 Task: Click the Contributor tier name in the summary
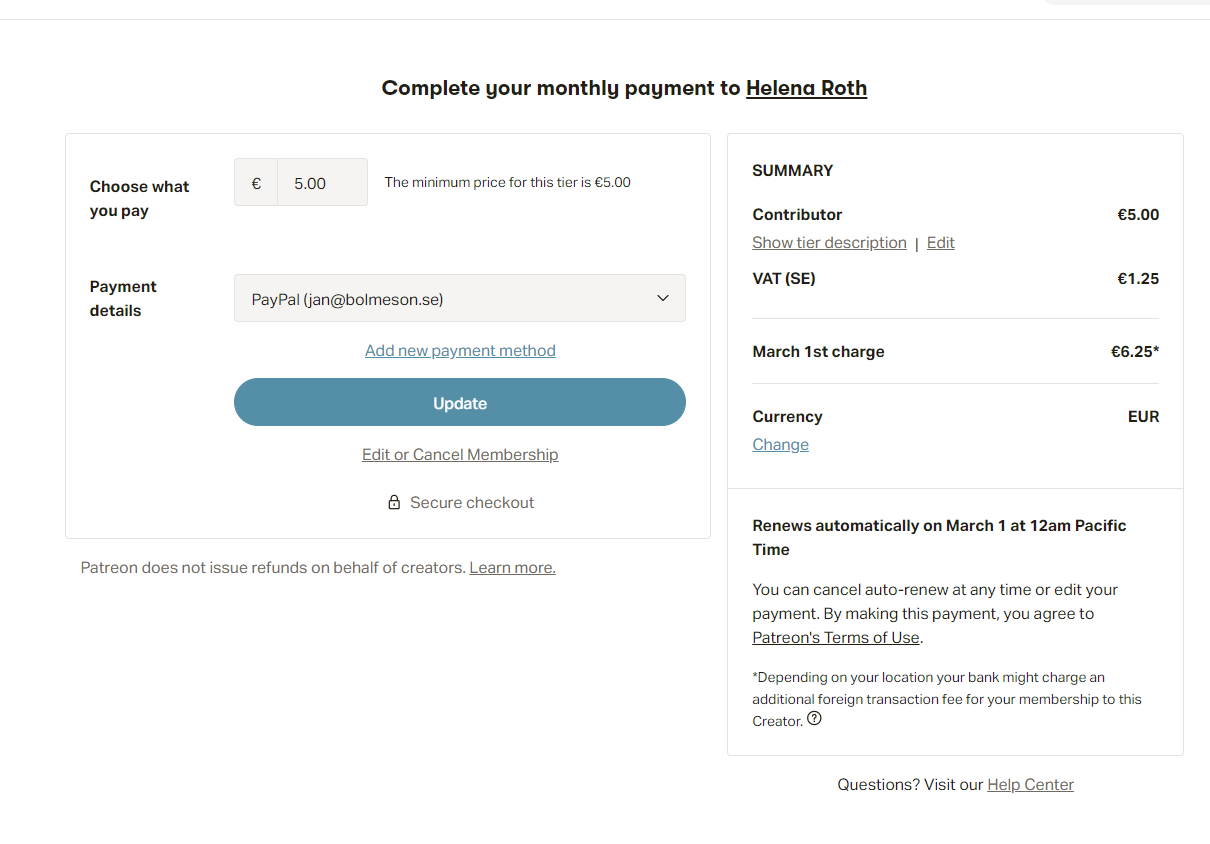(x=797, y=215)
